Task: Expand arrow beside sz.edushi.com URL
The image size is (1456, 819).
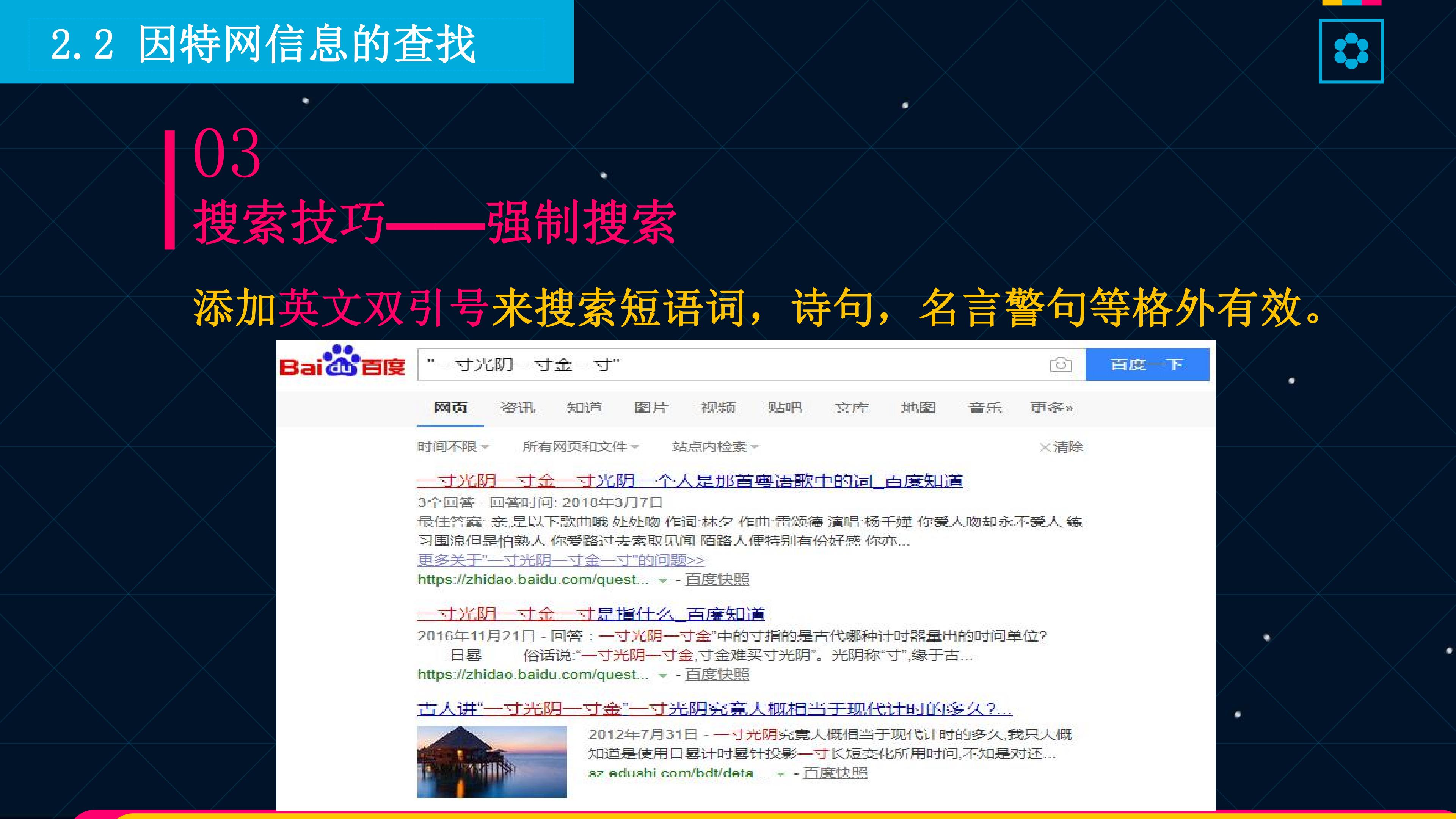Action: (x=781, y=774)
